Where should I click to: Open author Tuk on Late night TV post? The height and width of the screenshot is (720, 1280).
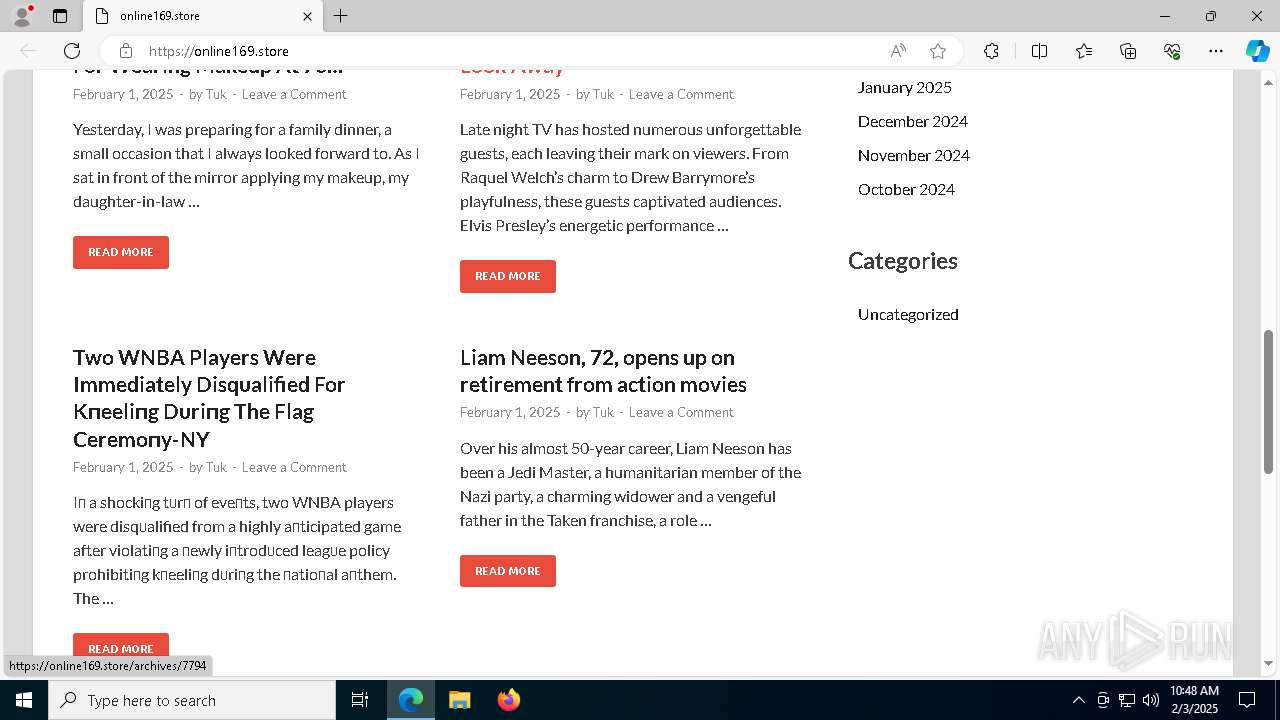(x=603, y=94)
